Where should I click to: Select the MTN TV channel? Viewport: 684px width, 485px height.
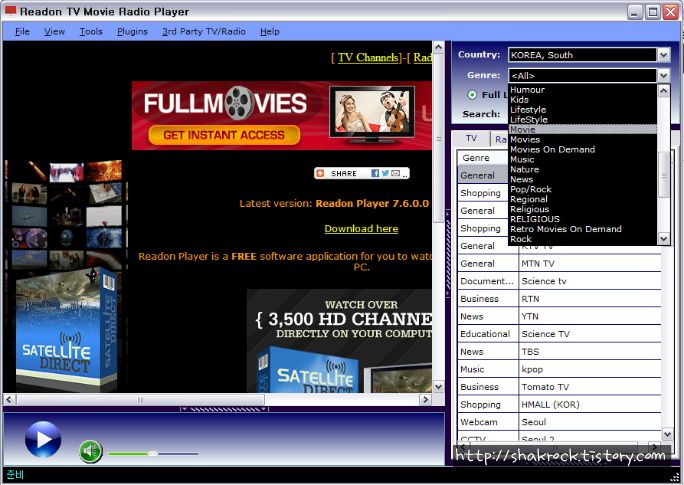pyautogui.click(x=559, y=263)
